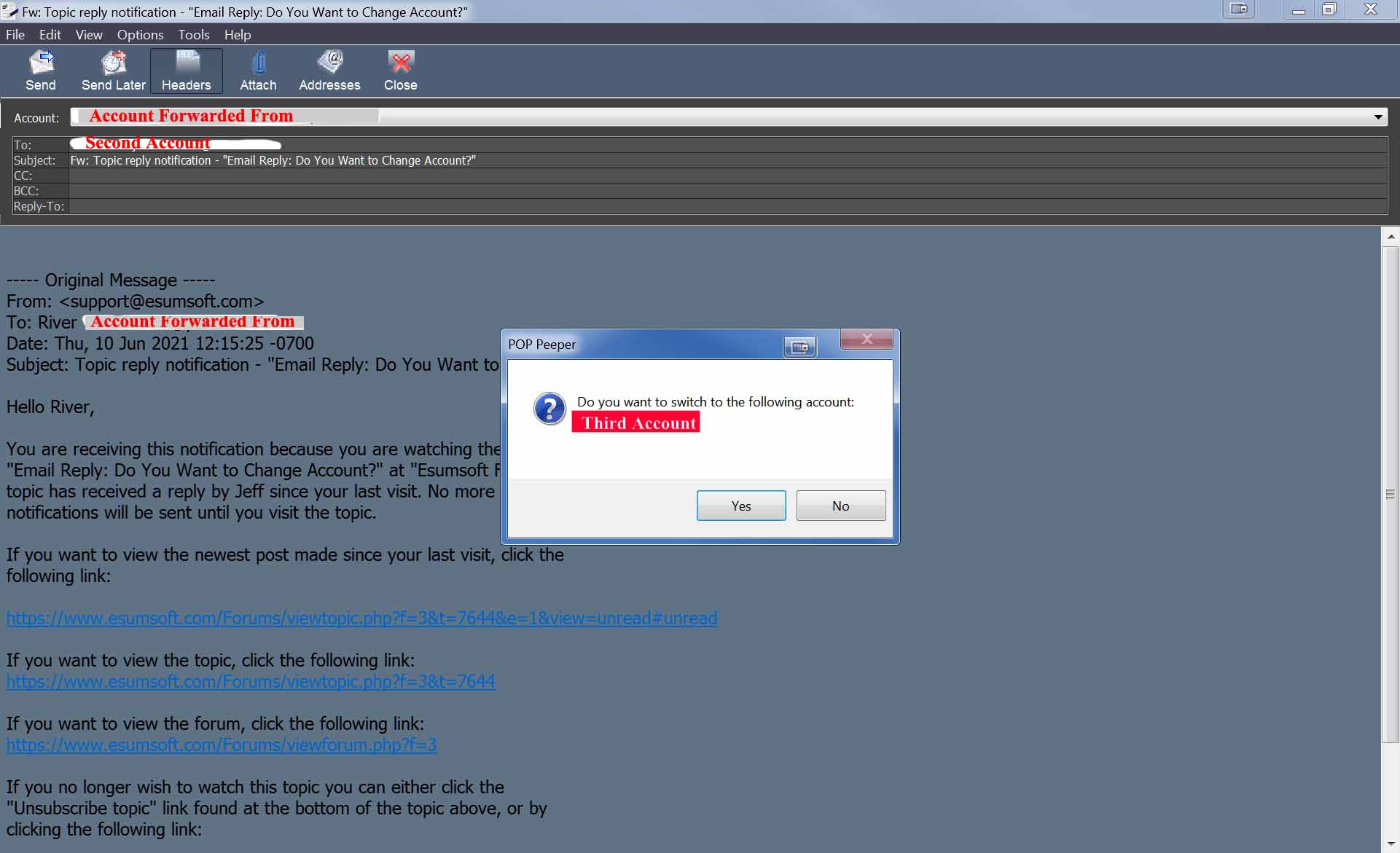Click the Reply-To field
Image resolution: width=1400 pixels, height=853 pixels.
pos(727,206)
